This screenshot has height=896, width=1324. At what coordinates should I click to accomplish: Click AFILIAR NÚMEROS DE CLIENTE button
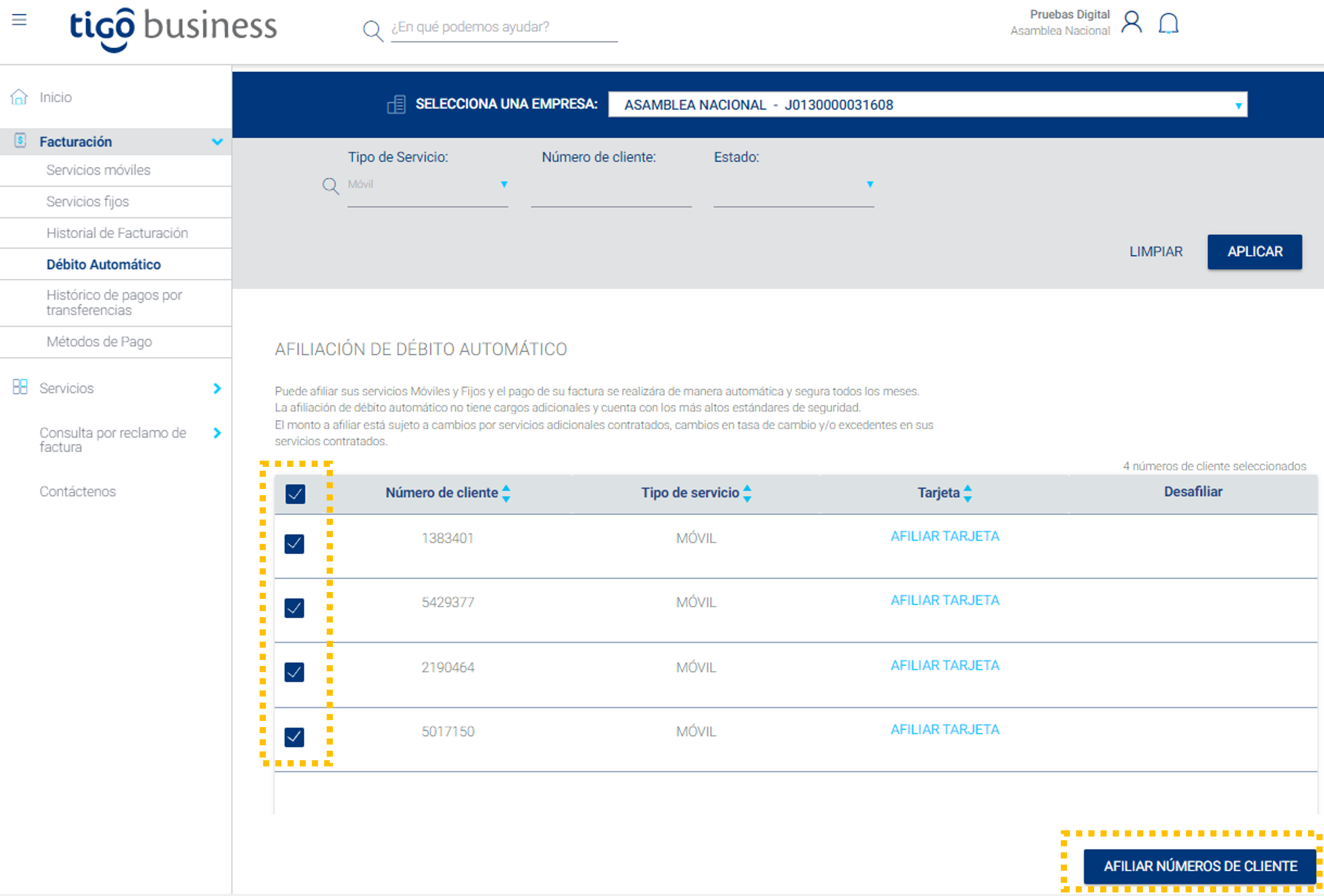coord(1200,866)
